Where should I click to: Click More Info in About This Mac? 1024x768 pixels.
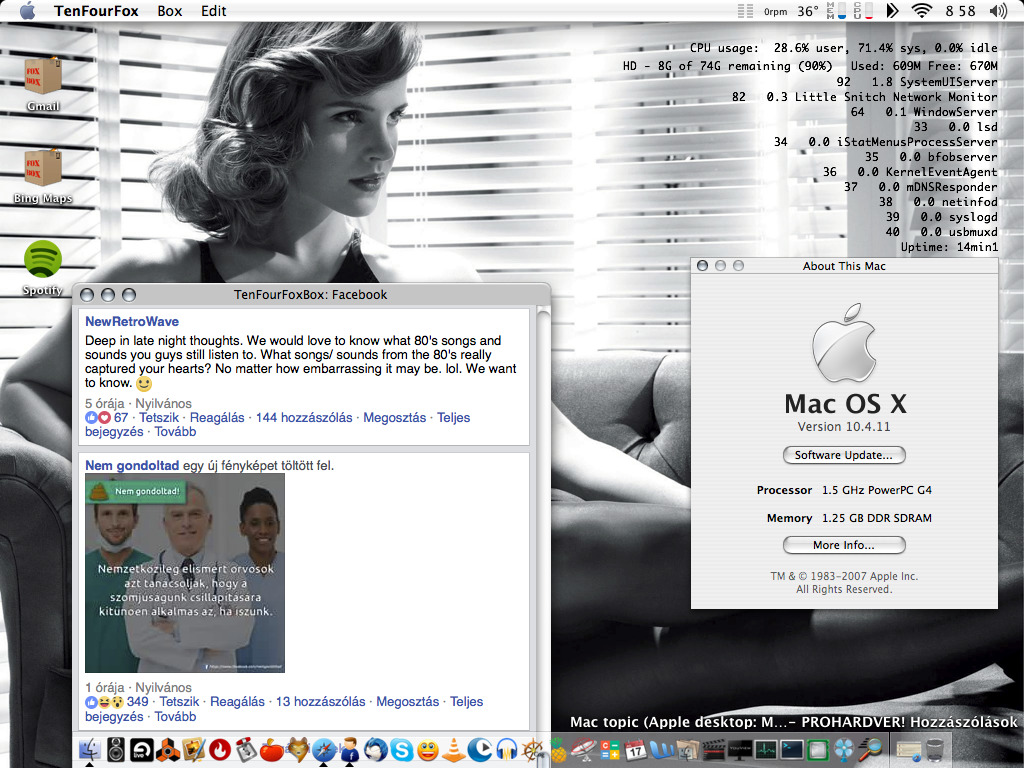(844, 545)
